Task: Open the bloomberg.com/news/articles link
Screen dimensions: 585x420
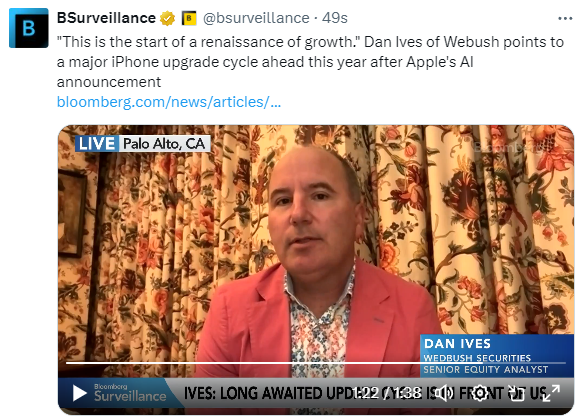Action: pos(169,102)
